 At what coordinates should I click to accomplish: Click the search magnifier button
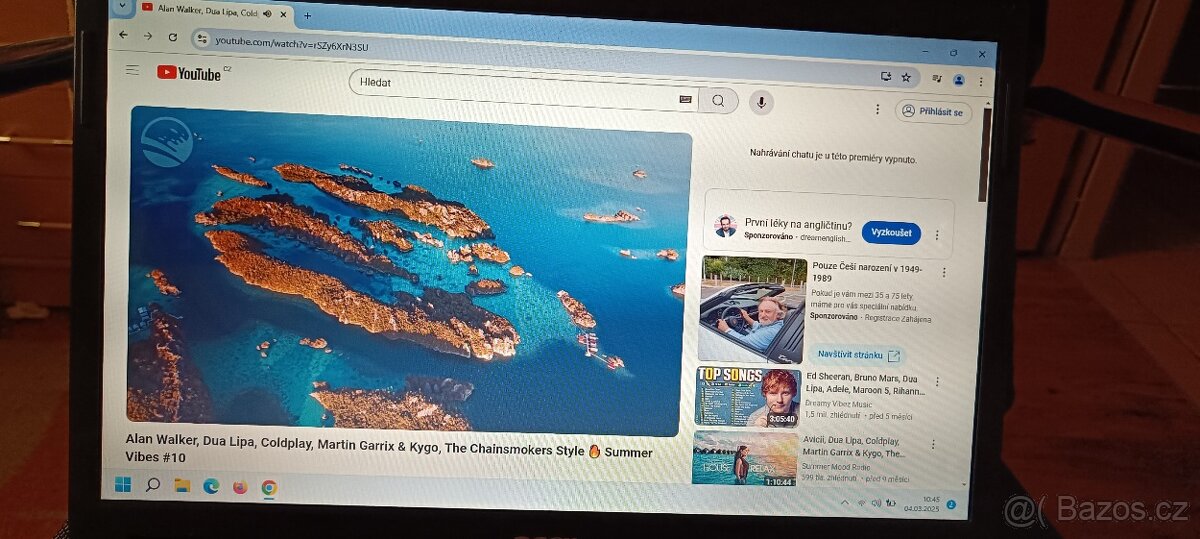[718, 100]
